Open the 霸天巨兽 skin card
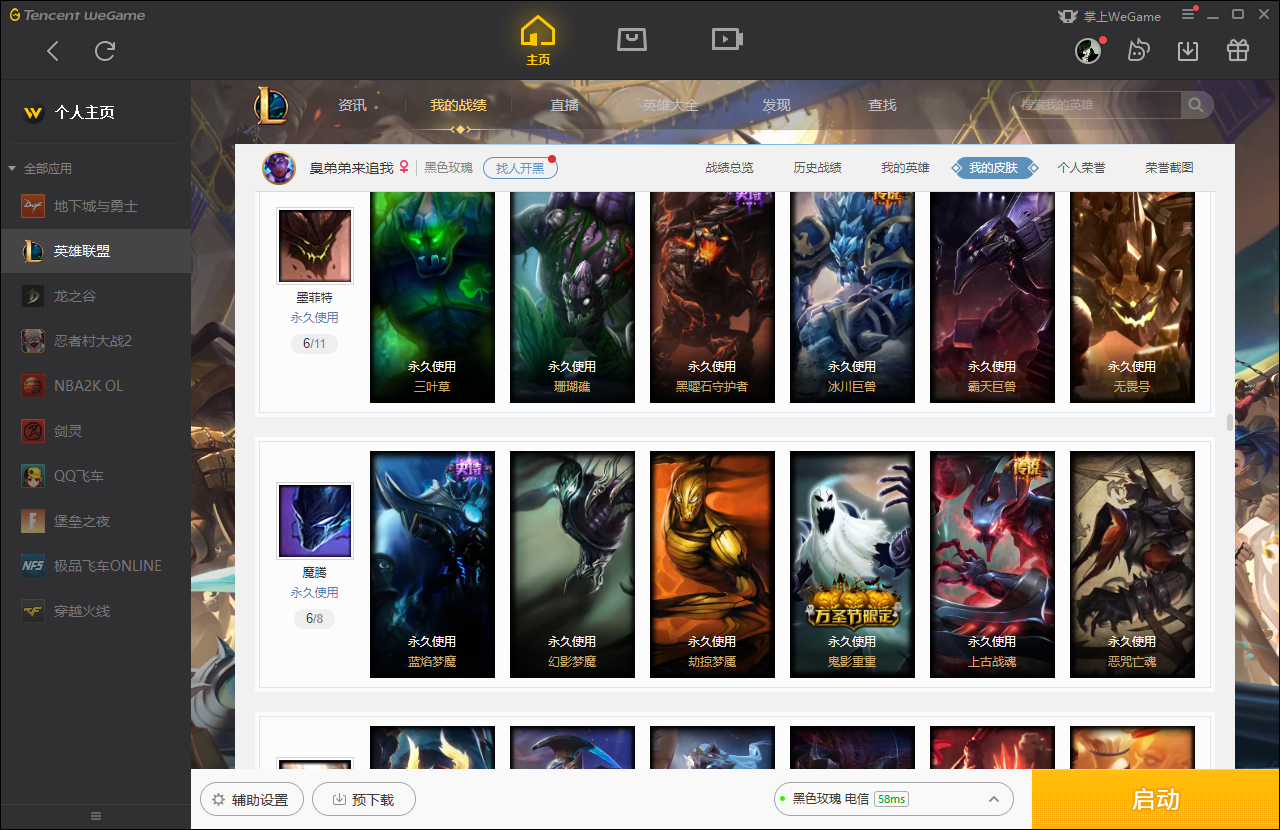The width and height of the screenshot is (1280, 830). coord(992,297)
